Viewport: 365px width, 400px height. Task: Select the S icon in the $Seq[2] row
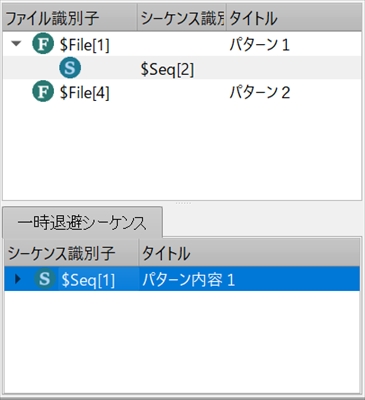[x=70, y=68]
